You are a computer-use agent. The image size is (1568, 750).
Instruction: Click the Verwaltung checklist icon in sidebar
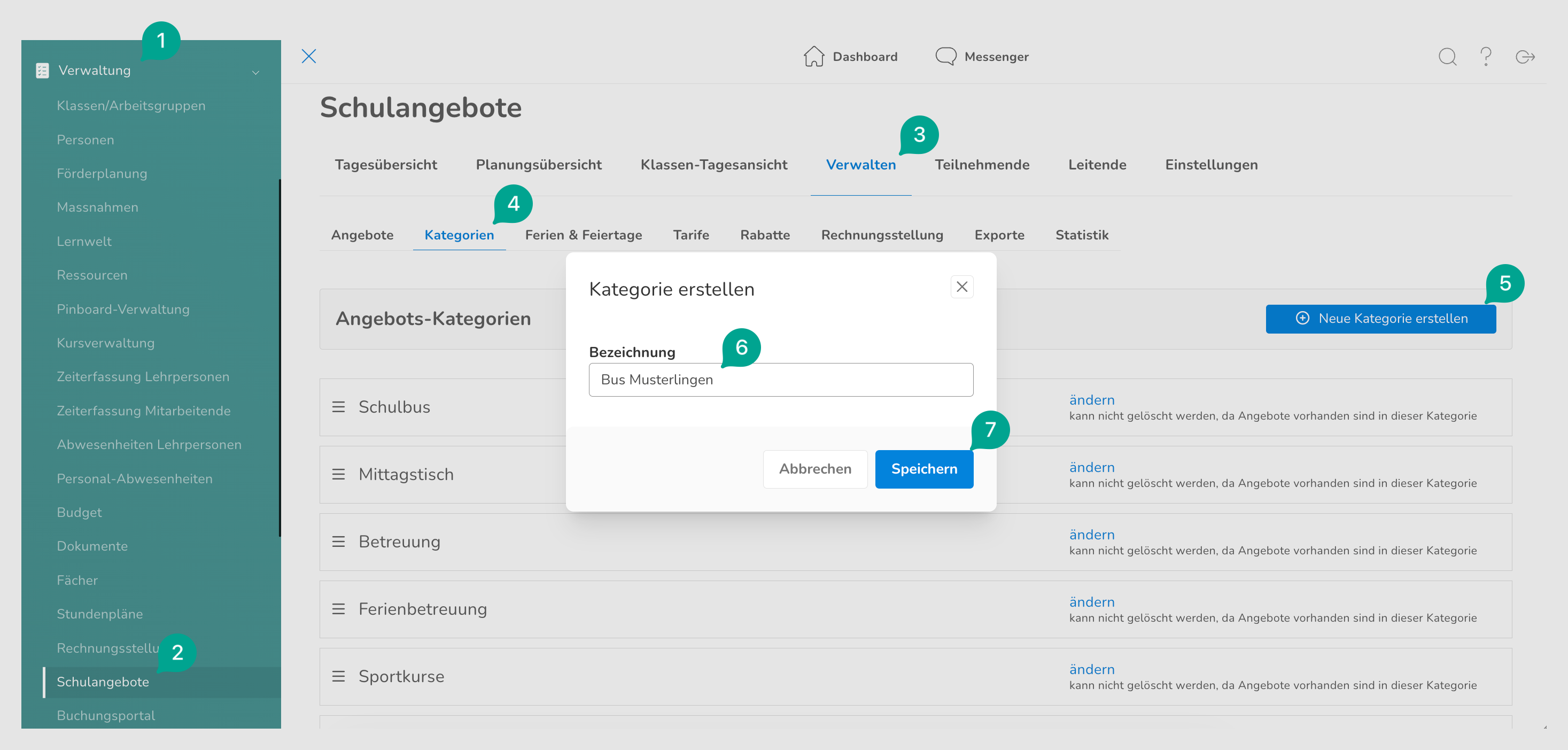tap(42, 71)
